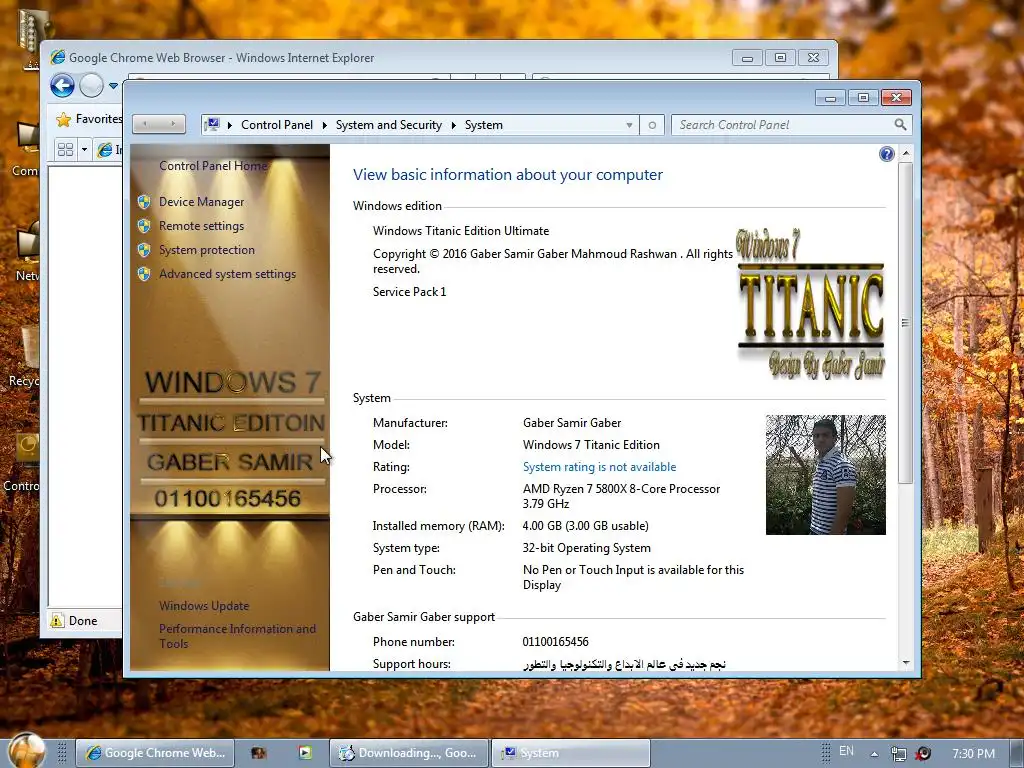The image size is (1024, 768).
Task: Open System protection link
Action: click(206, 250)
